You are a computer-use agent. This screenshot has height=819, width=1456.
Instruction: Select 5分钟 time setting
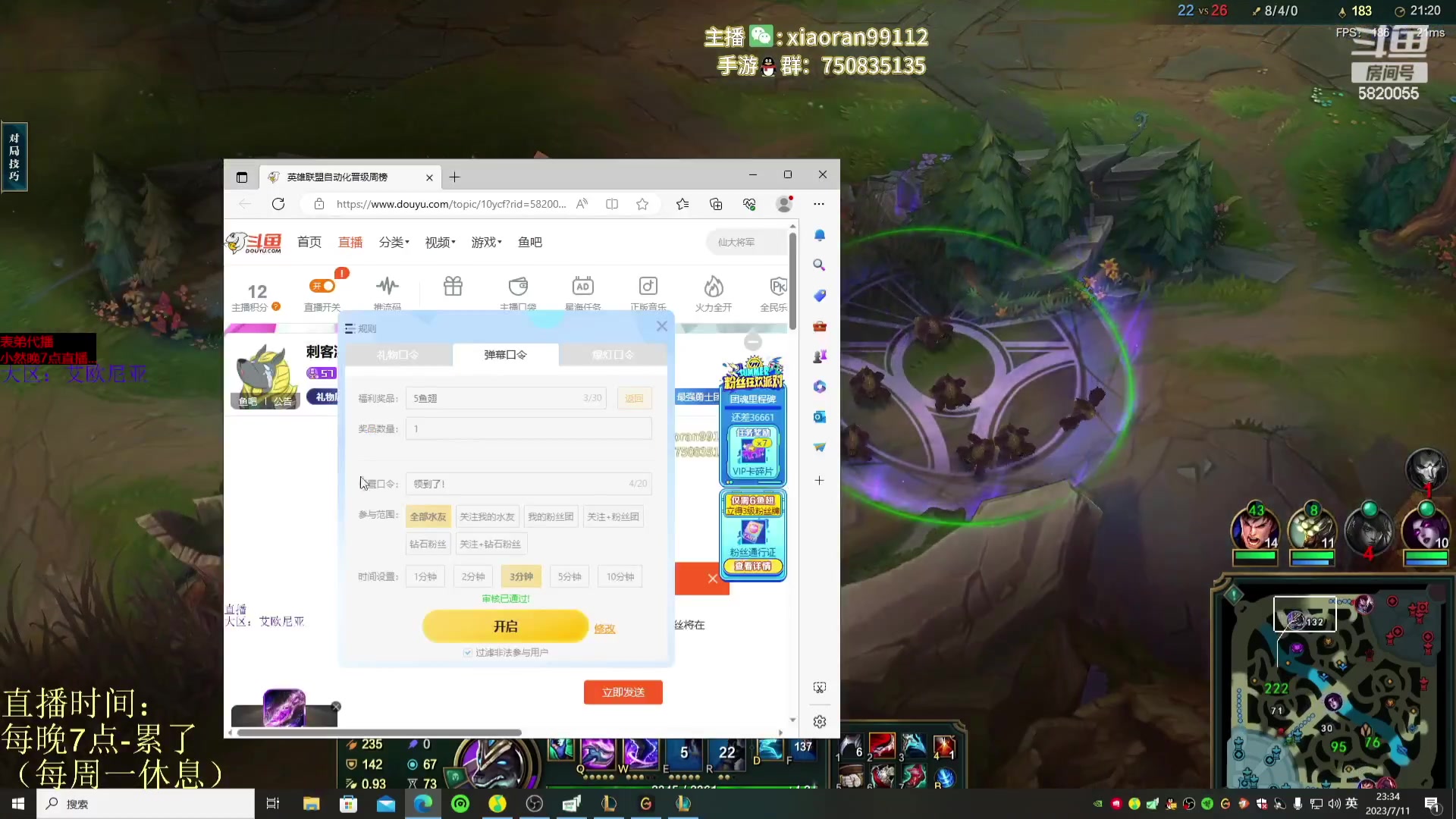point(570,577)
